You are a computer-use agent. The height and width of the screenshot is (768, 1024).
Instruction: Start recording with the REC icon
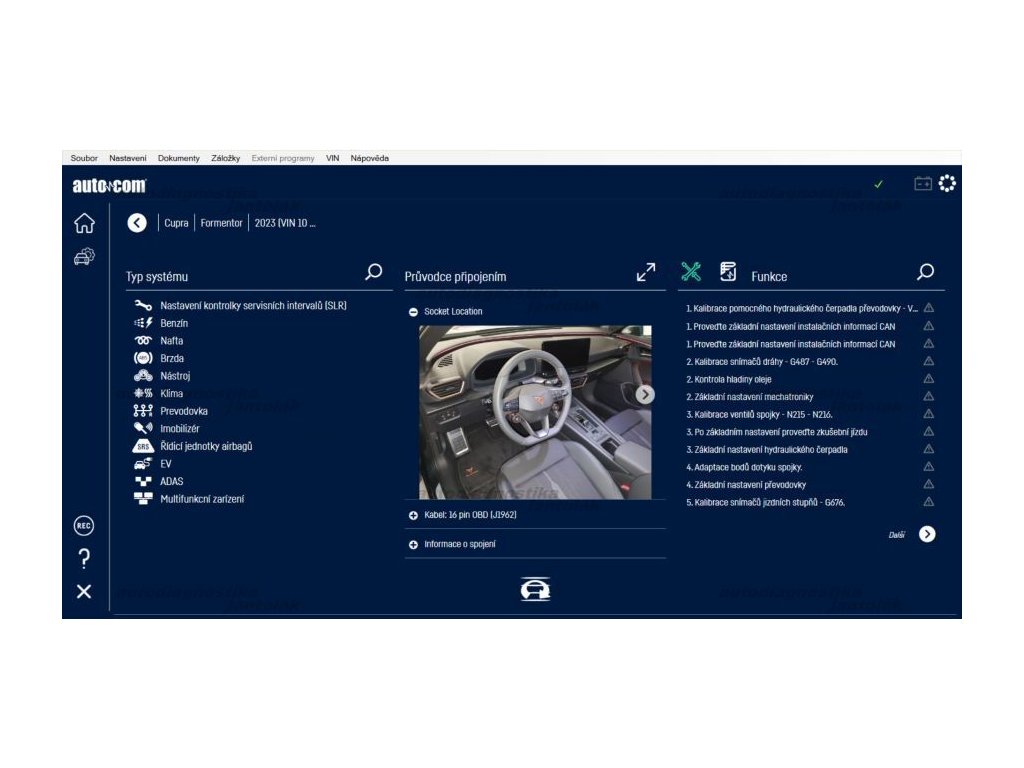point(84,526)
